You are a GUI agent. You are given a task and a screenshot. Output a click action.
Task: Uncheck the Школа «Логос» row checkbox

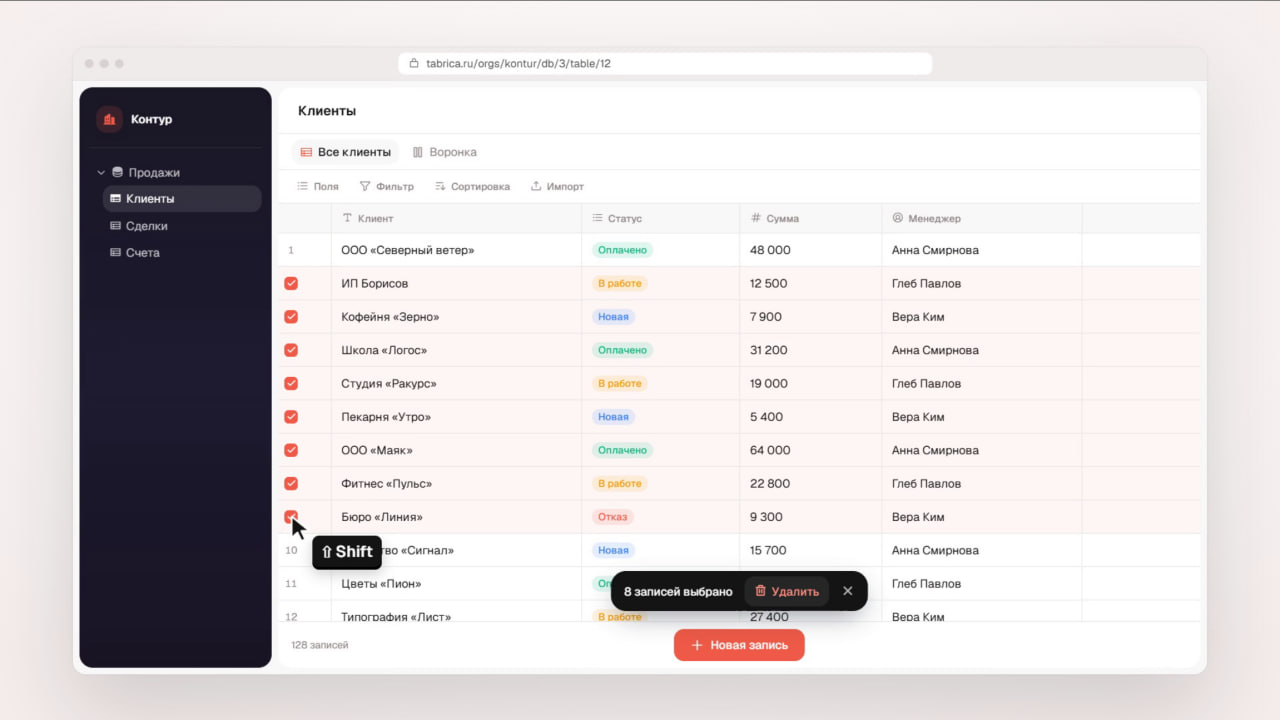click(x=291, y=350)
